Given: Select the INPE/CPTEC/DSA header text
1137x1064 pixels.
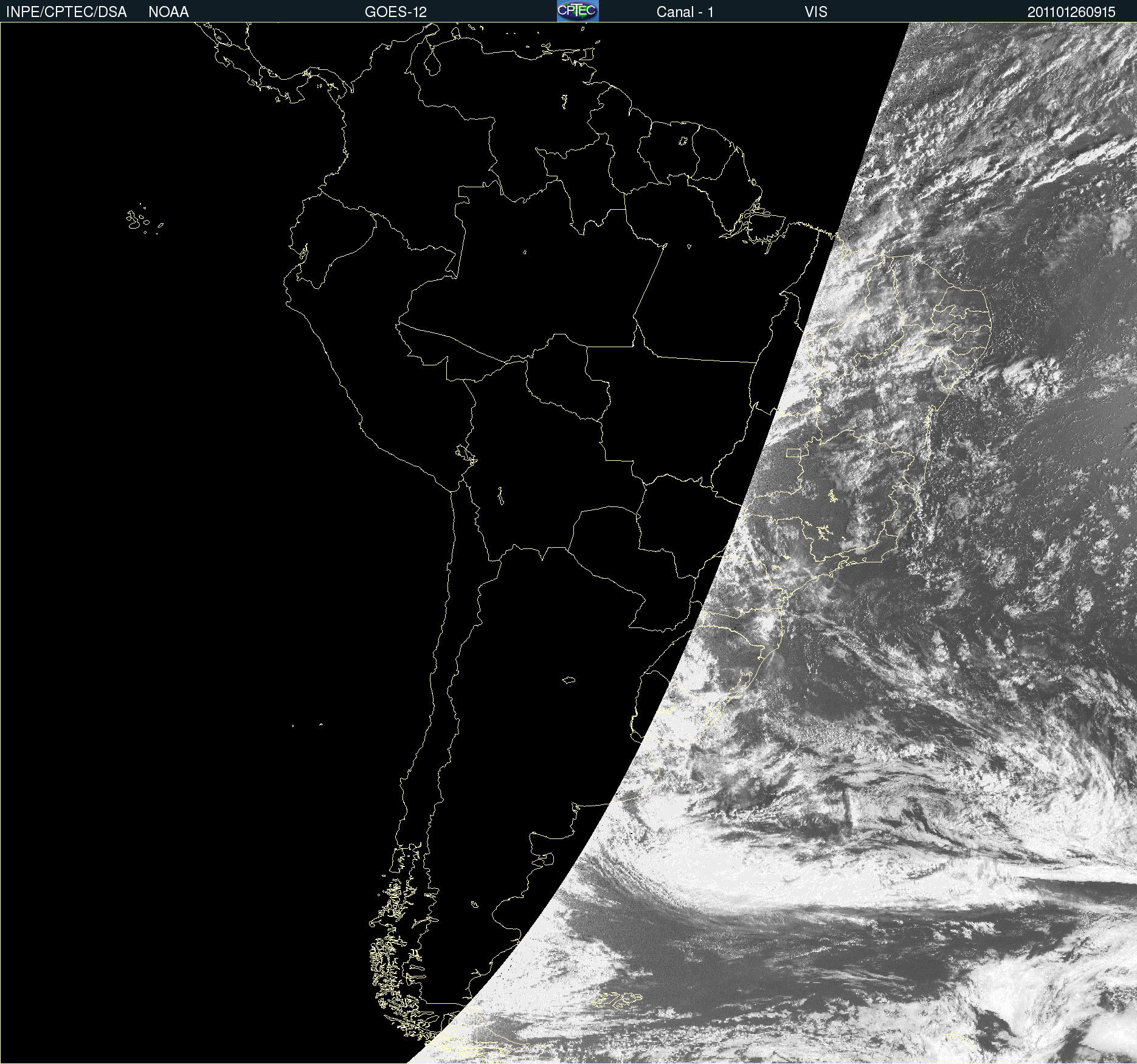Looking at the screenshot, I should pos(66,12).
